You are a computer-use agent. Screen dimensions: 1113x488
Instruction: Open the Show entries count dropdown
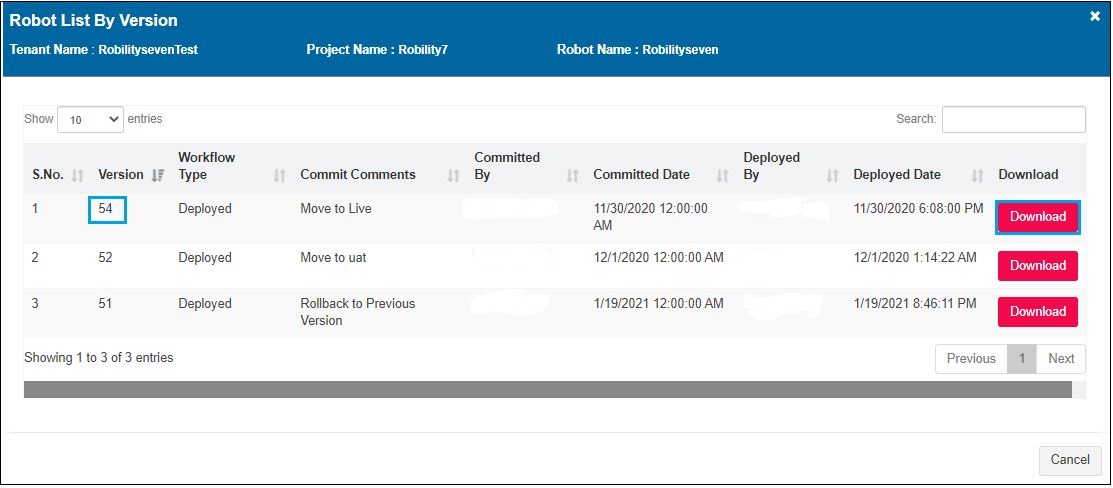pyautogui.click(x=90, y=119)
